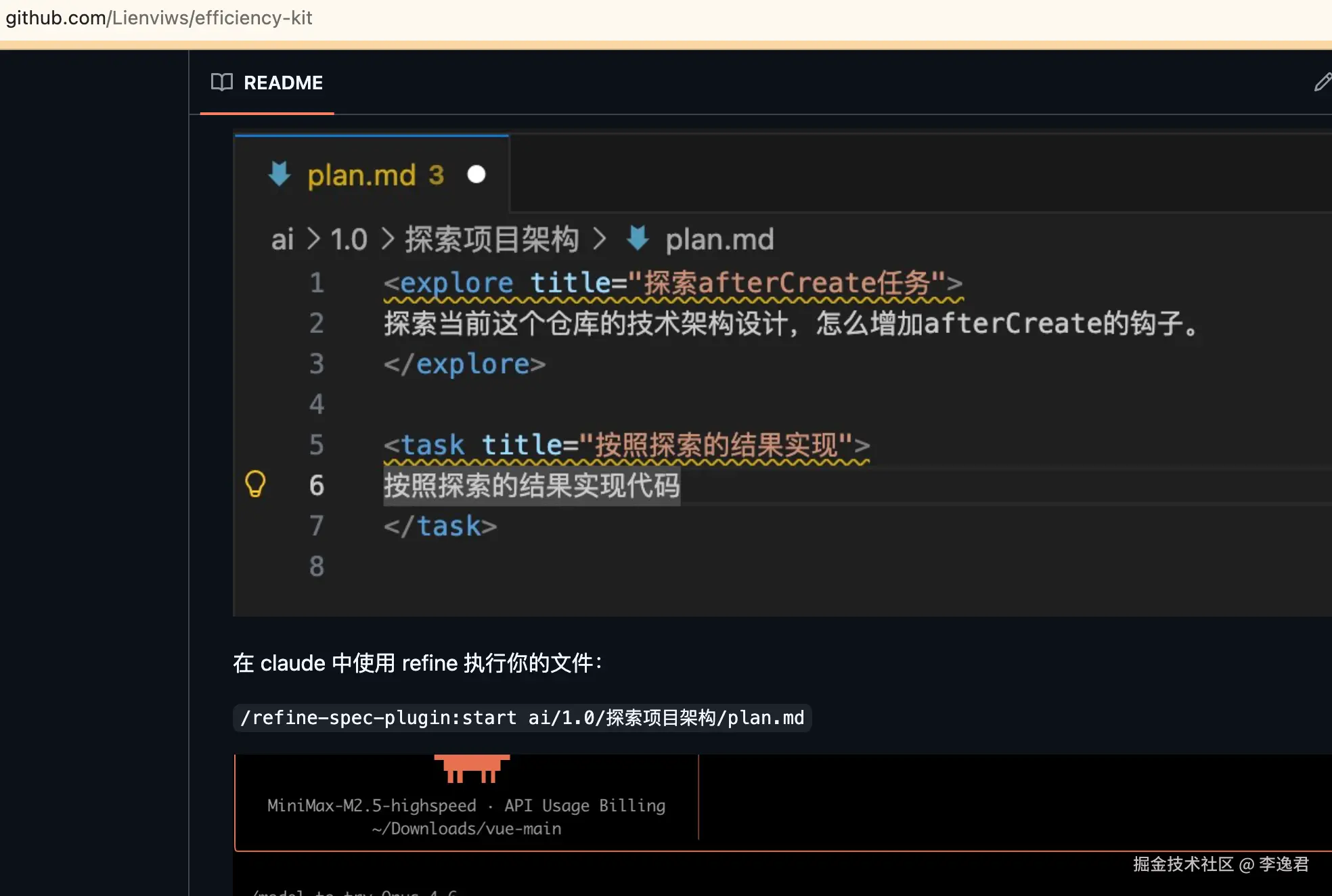Click the explore title opening tag line
The width and height of the screenshot is (1332, 896).
tap(672, 283)
